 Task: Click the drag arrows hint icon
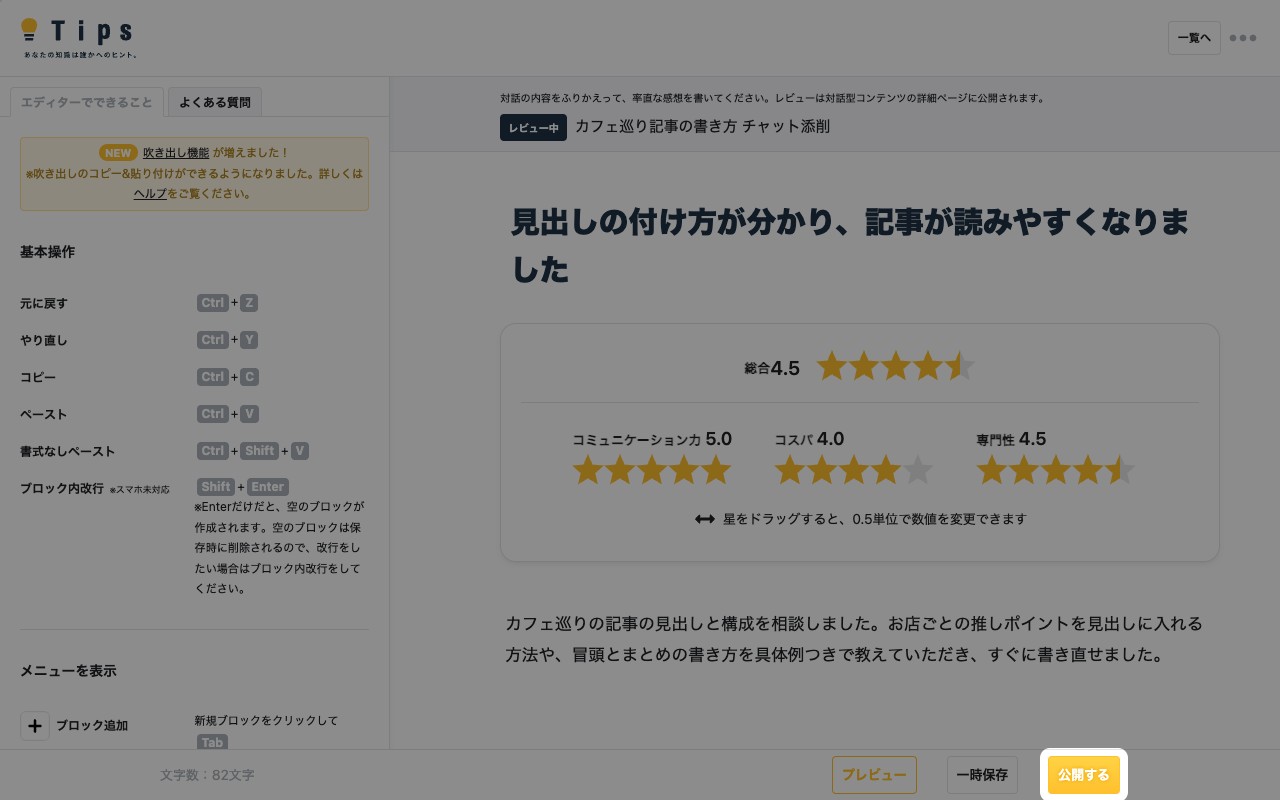704,520
